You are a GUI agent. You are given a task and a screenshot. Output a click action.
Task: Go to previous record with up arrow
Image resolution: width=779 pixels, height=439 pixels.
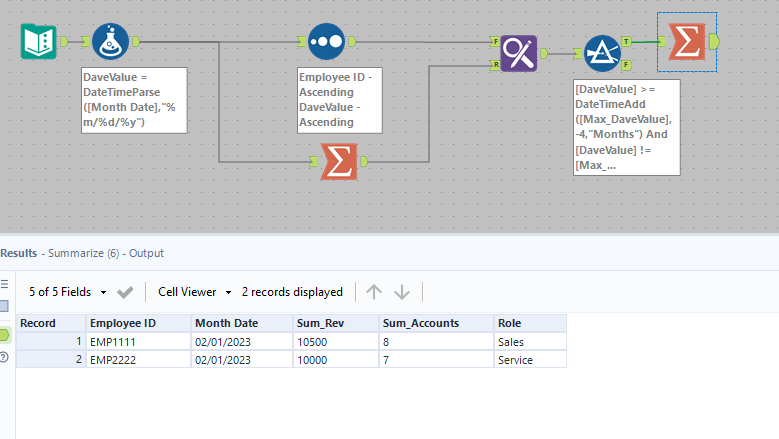374,292
